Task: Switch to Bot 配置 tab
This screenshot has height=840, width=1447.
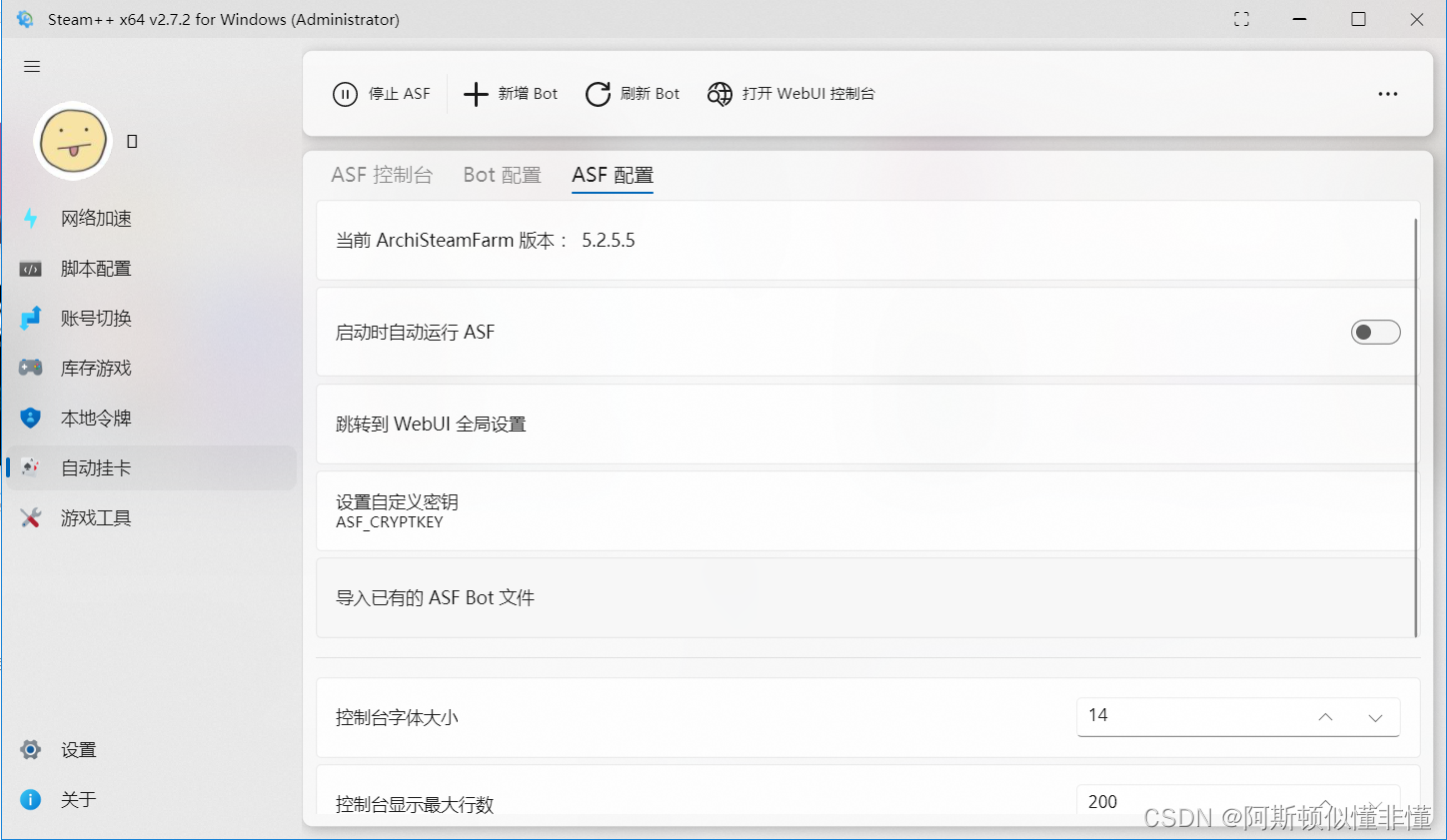Action: click(x=502, y=175)
